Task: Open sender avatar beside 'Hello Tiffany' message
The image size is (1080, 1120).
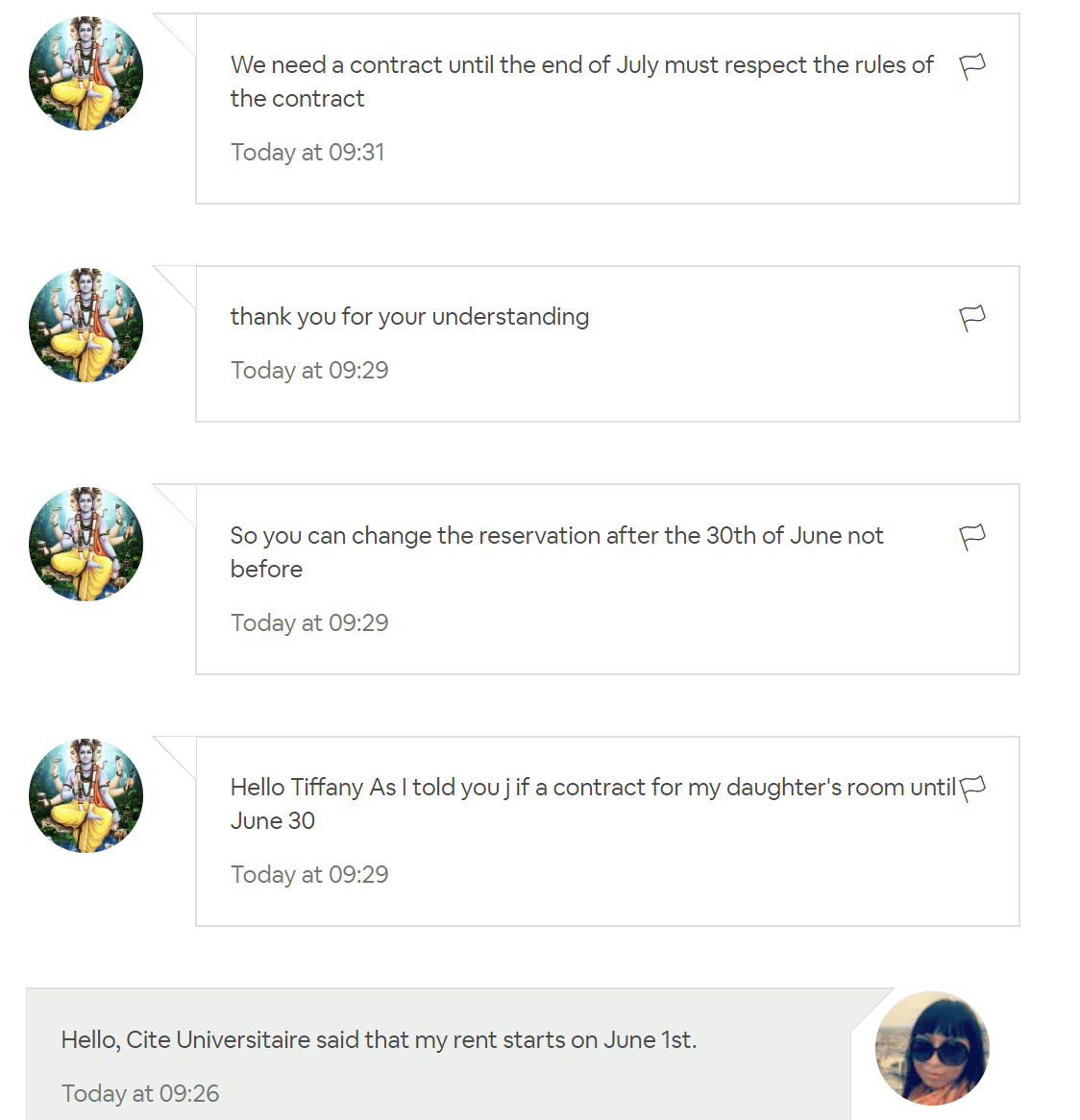Action: [86, 795]
